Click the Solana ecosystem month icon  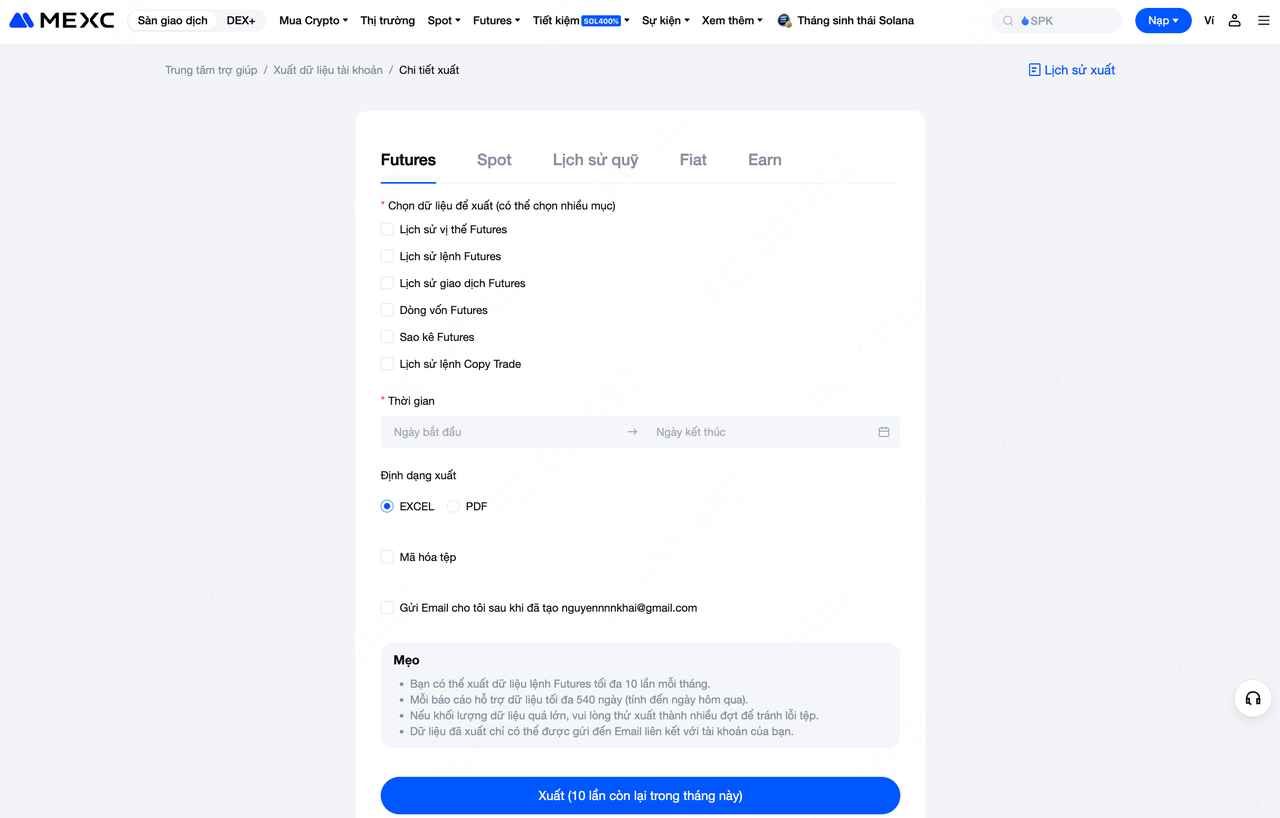coord(784,20)
